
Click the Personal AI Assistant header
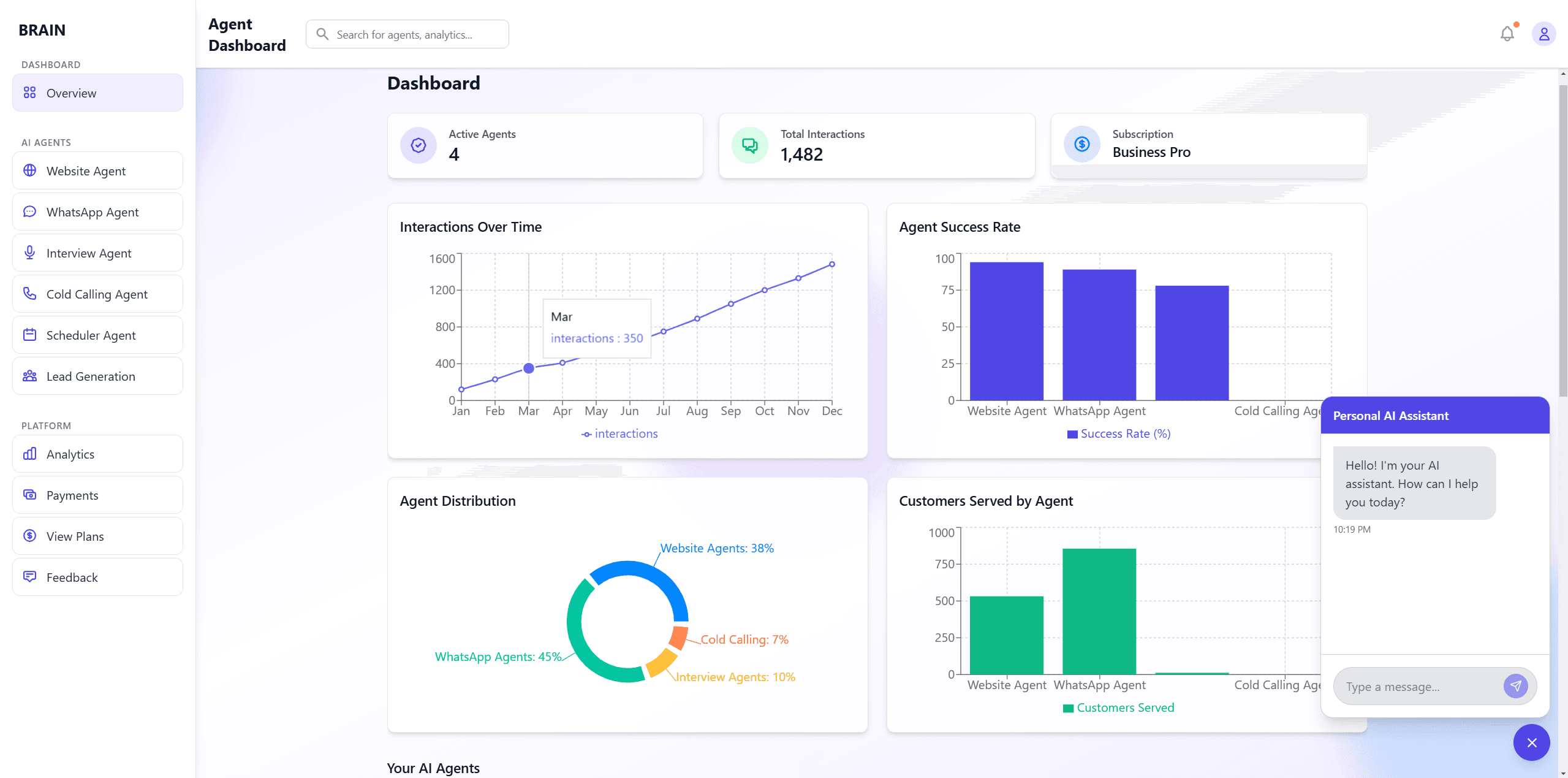[1434, 416]
